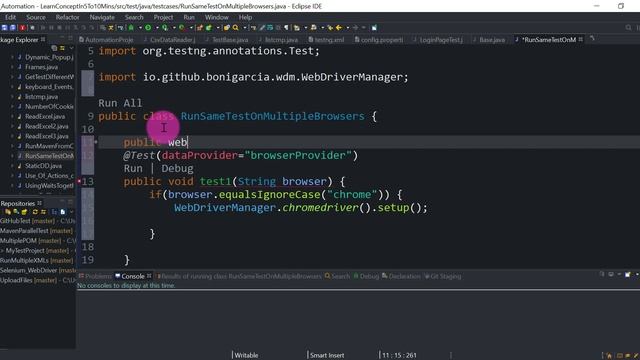
Task: Click the Debug bug icon in toolbar
Action: click(131, 28)
